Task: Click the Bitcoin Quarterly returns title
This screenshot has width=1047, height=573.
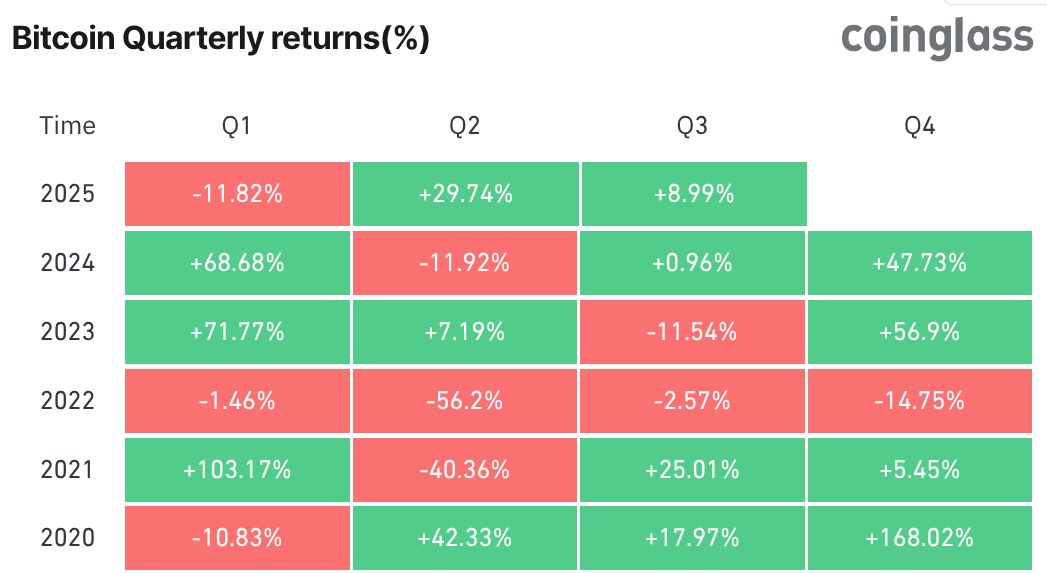Action: (220, 39)
